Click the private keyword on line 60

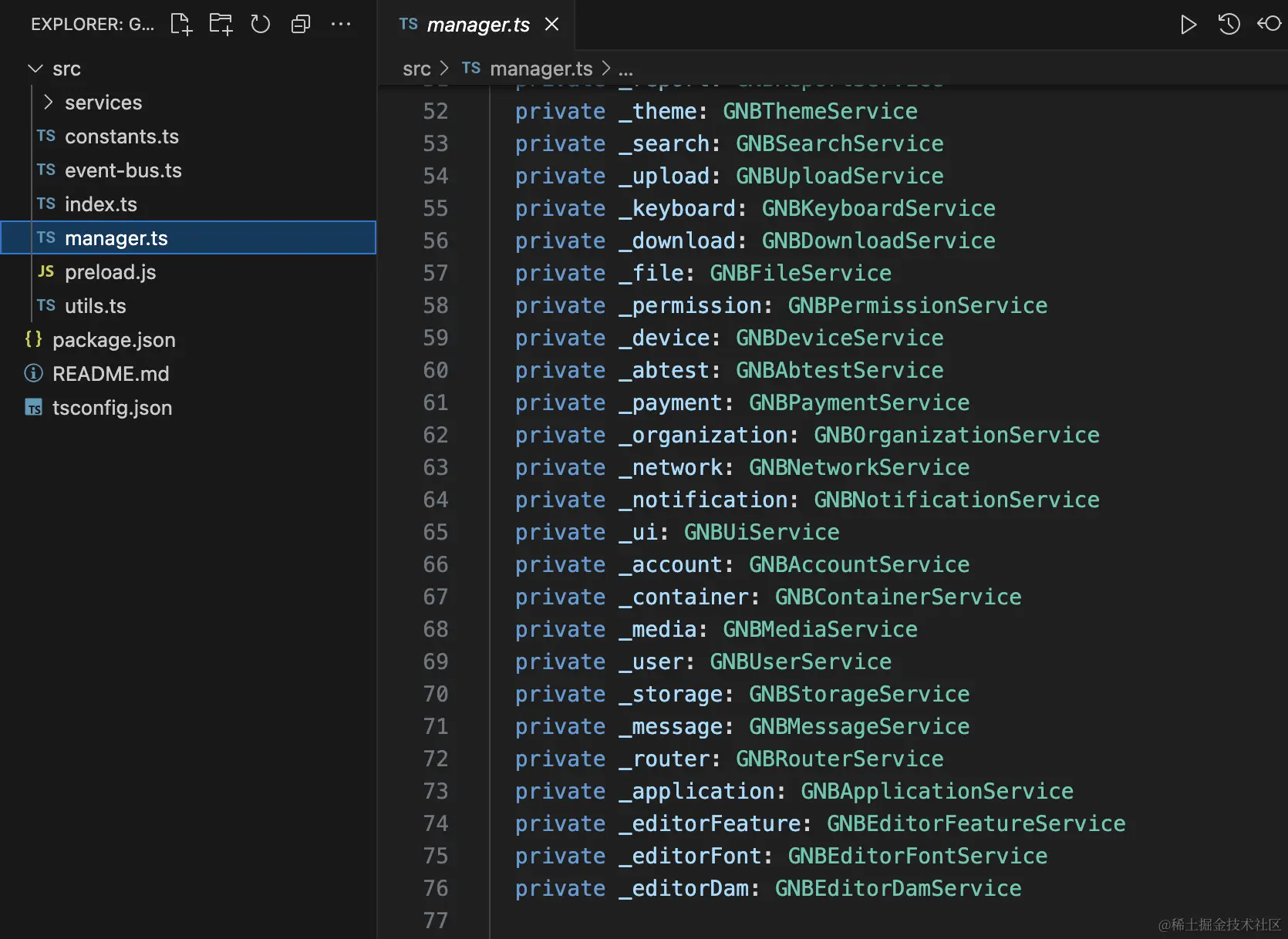[x=560, y=371]
